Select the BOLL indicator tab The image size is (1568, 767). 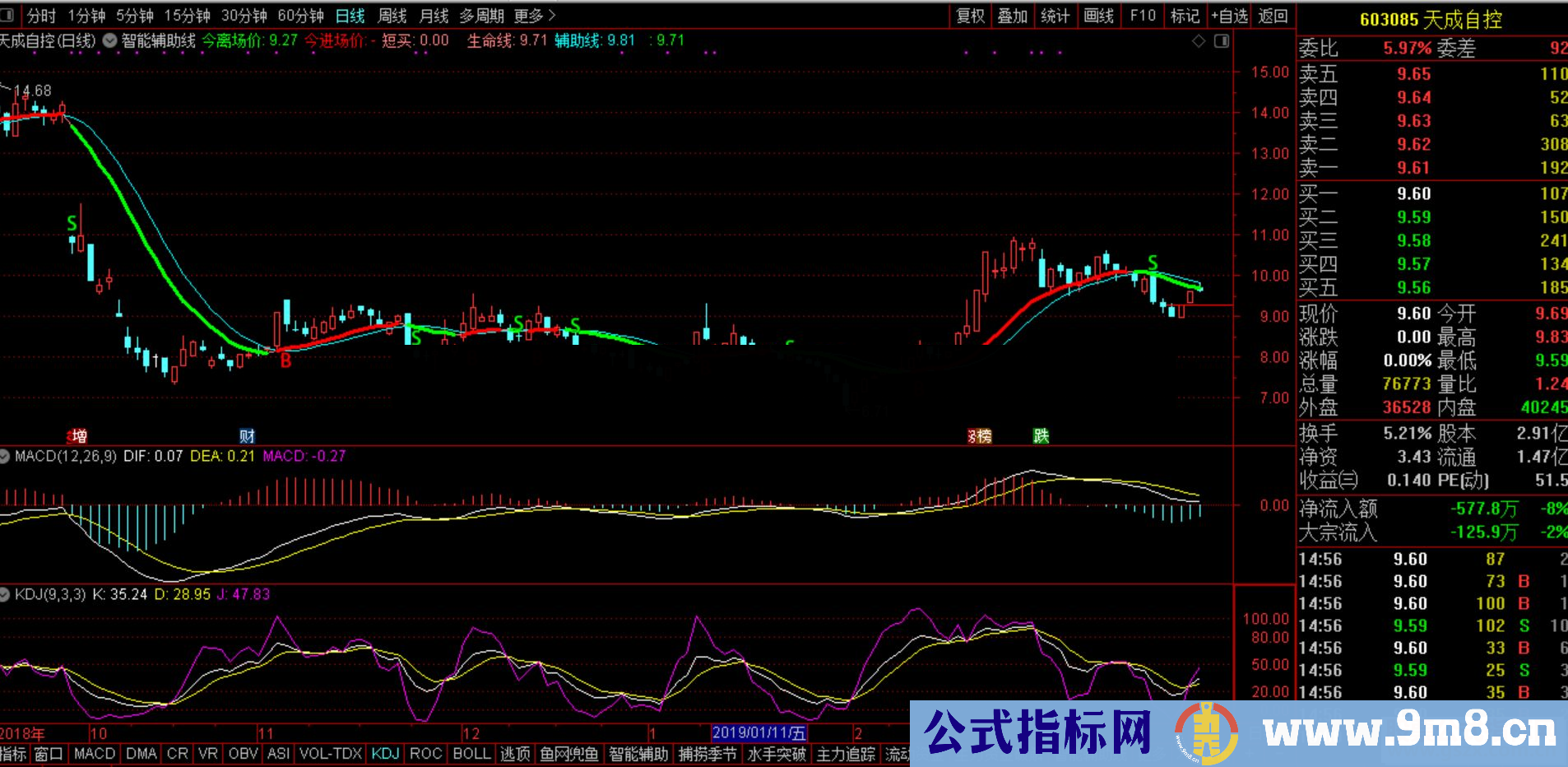click(x=471, y=754)
